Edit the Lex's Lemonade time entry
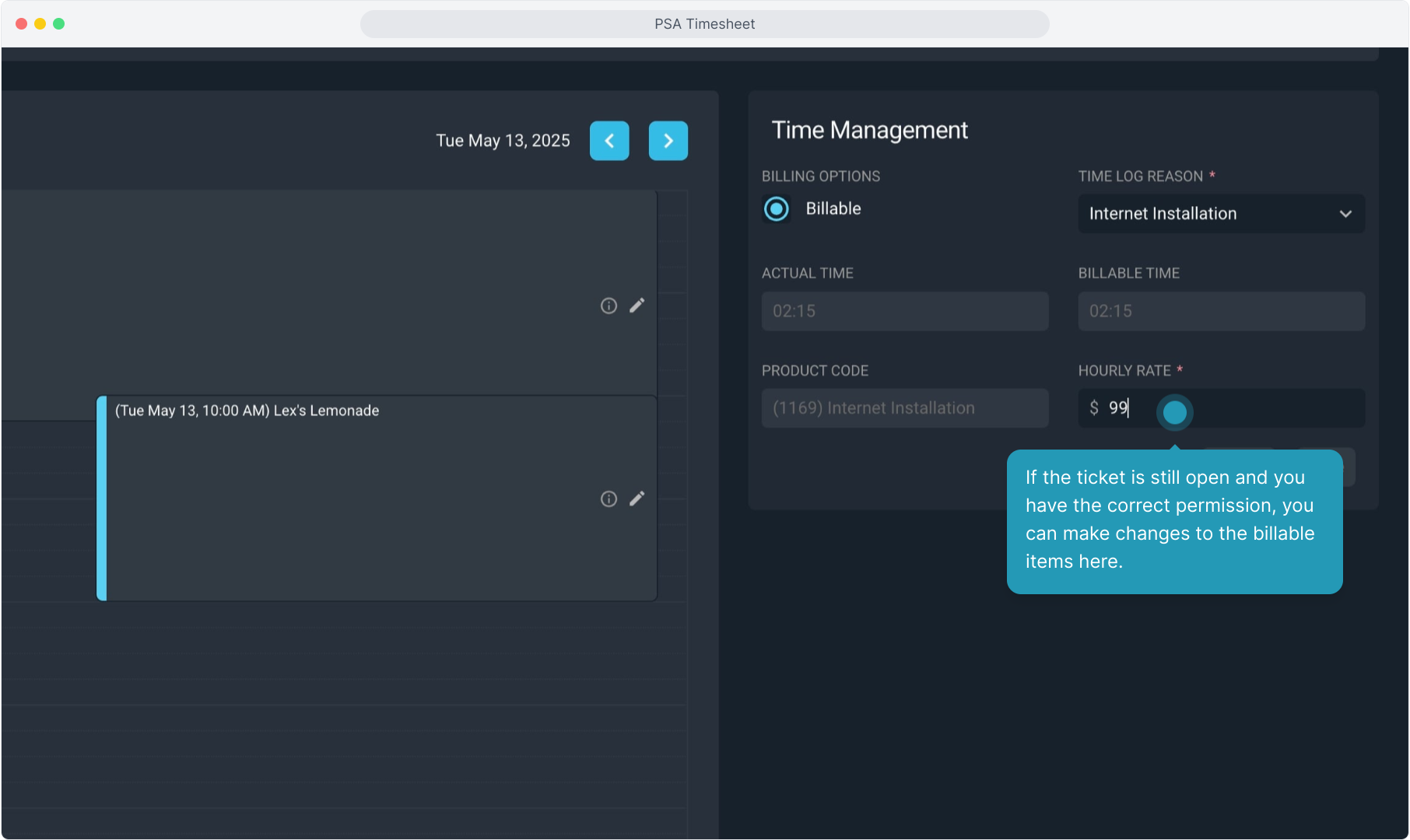The width and height of the screenshot is (1410, 840). coord(637,499)
